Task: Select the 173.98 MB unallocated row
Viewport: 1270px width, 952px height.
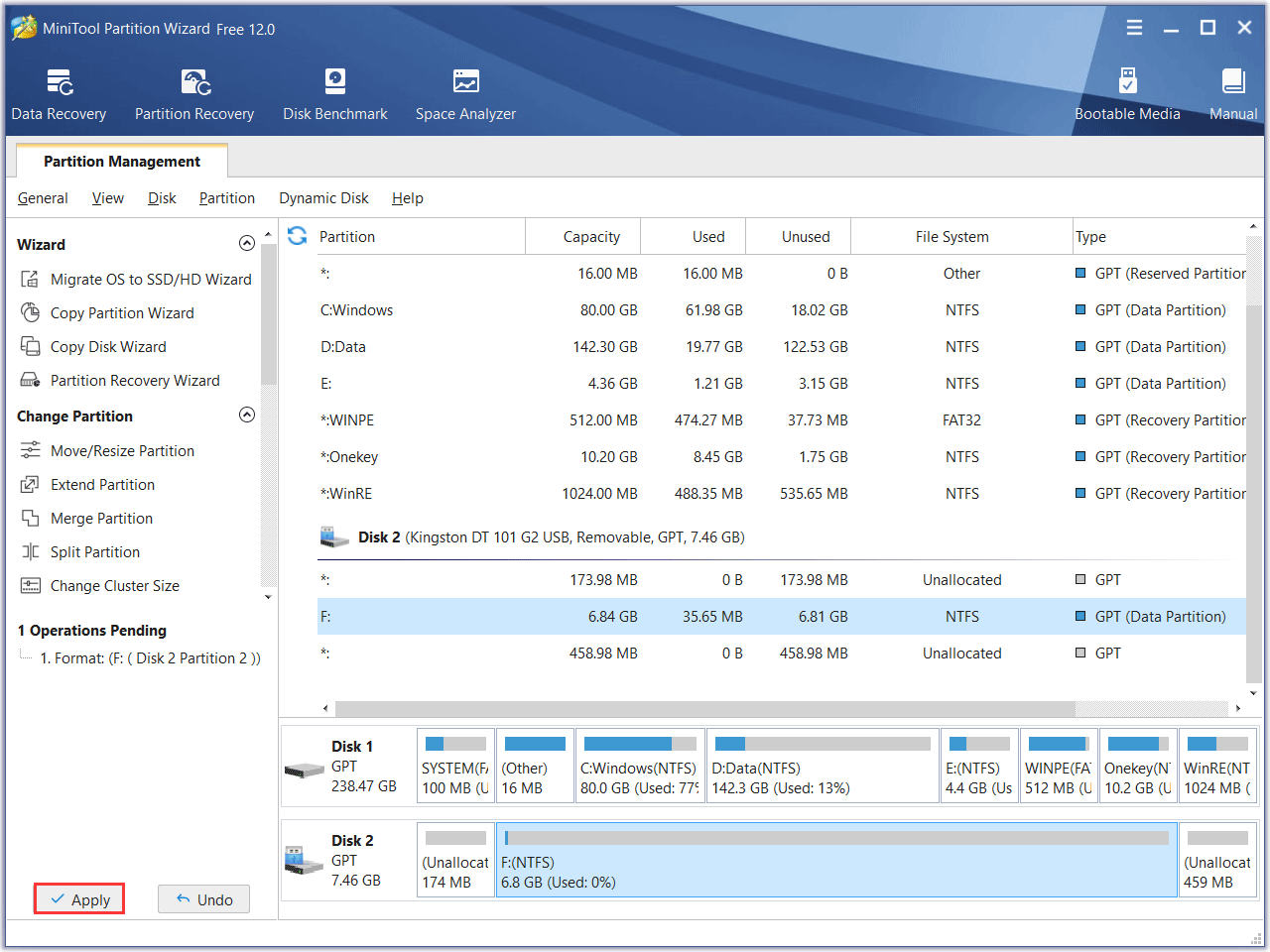Action: (x=782, y=580)
